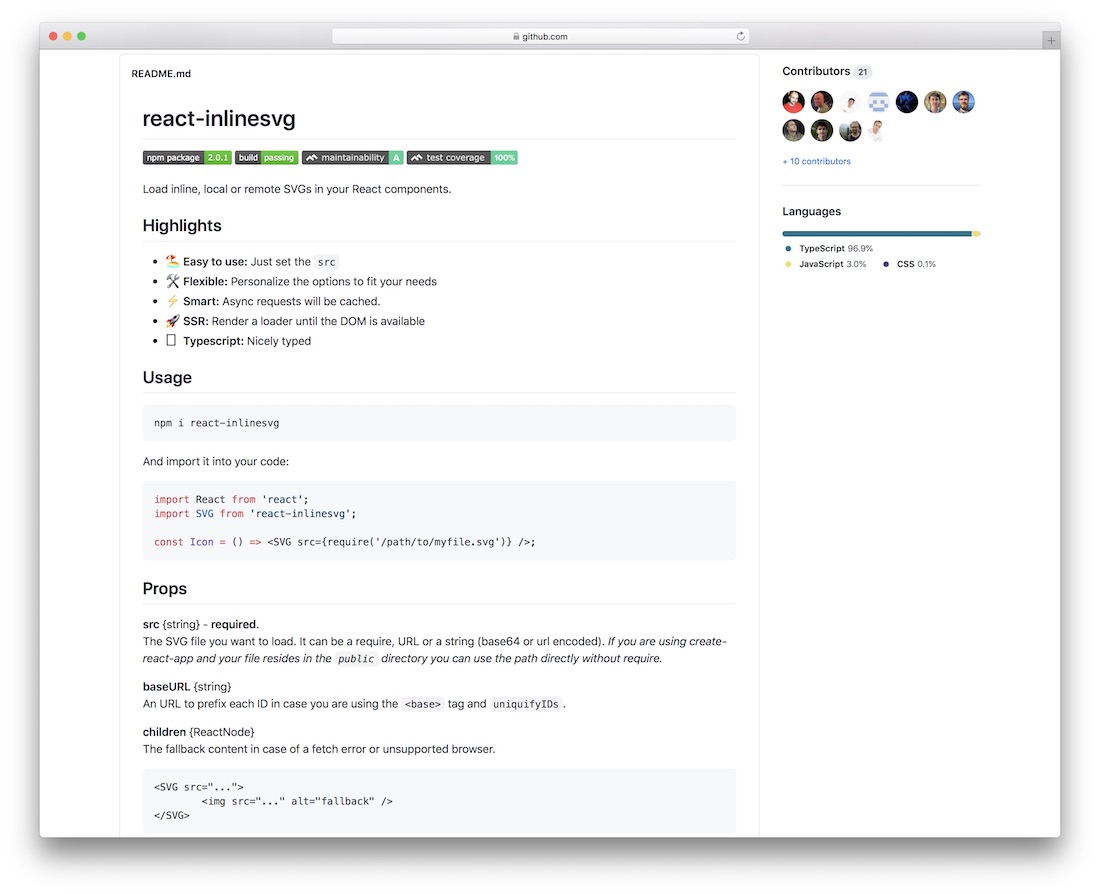The width and height of the screenshot is (1100, 894).
Task: Click the yellow JavaScript segment of language bar
Action: [975, 234]
